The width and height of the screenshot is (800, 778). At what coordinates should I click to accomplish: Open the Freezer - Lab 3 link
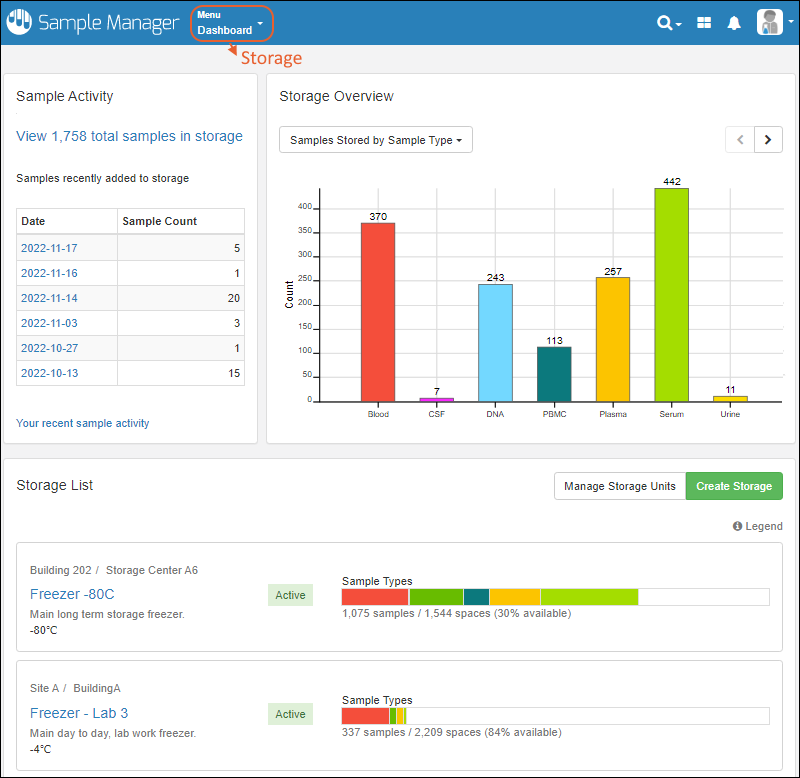79,713
